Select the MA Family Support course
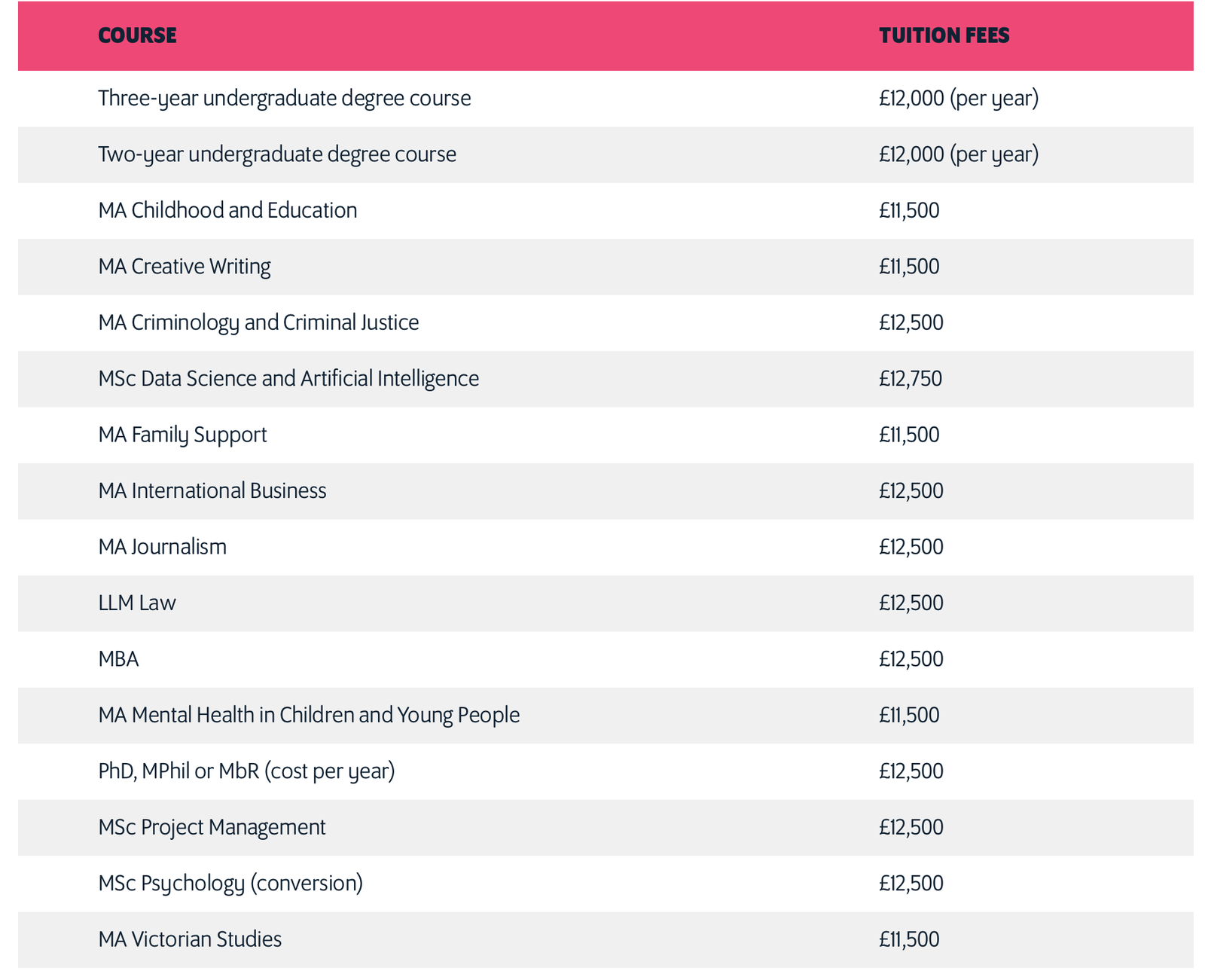This screenshot has width=1205, height=980. click(x=182, y=435)
